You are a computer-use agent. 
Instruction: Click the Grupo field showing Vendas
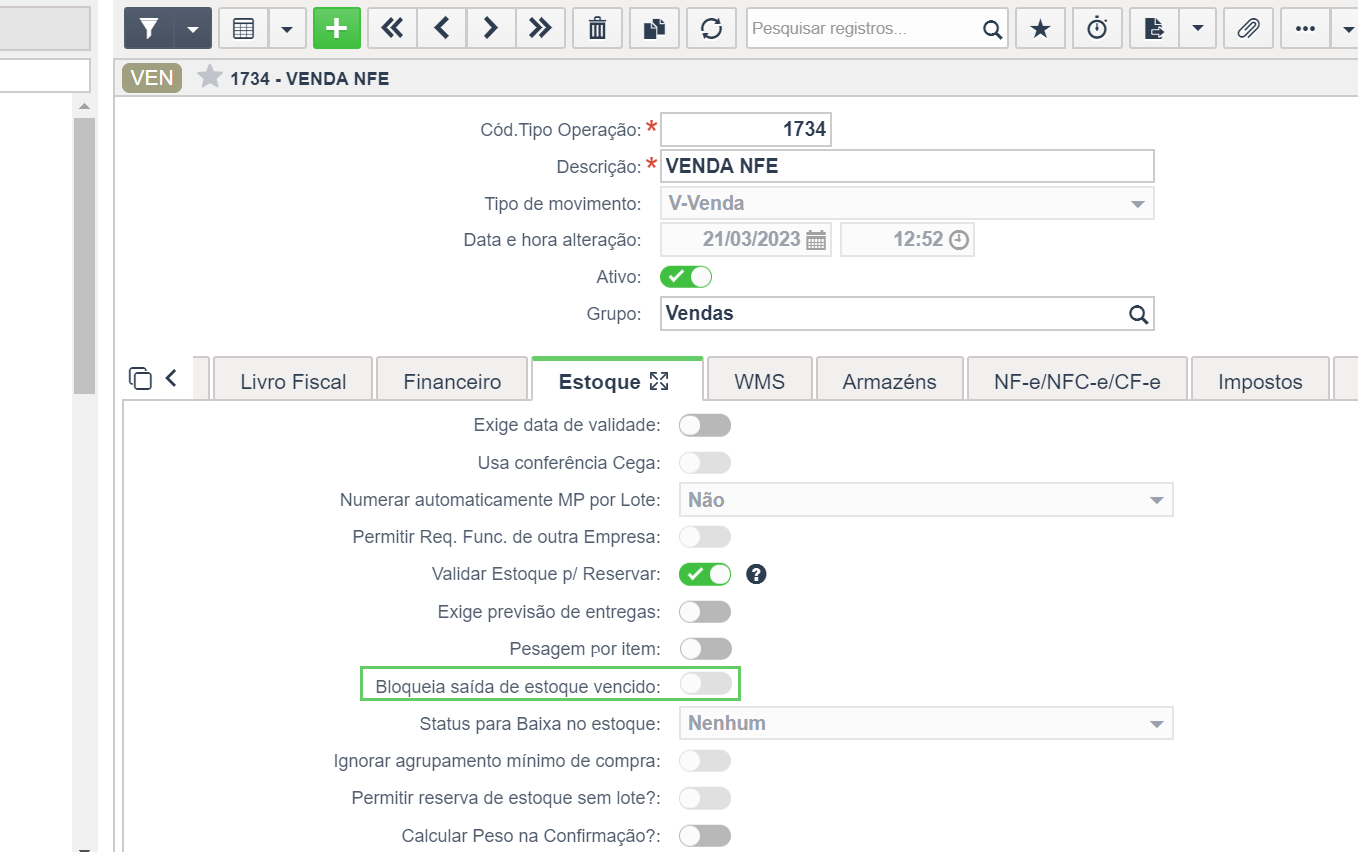tap(907, 313)
